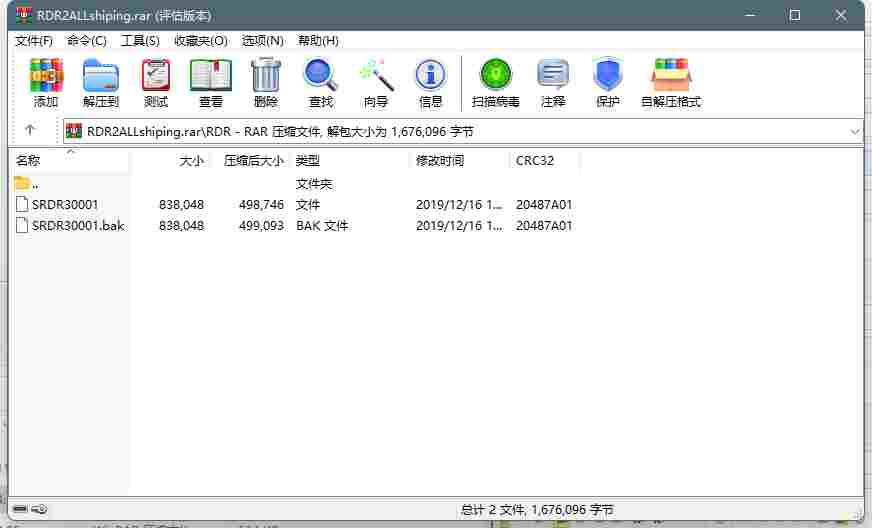Open the 收藏夹(O) menu
Image resolution: width=872 pixels, height=528 pixels.
(x=201, y=41)
